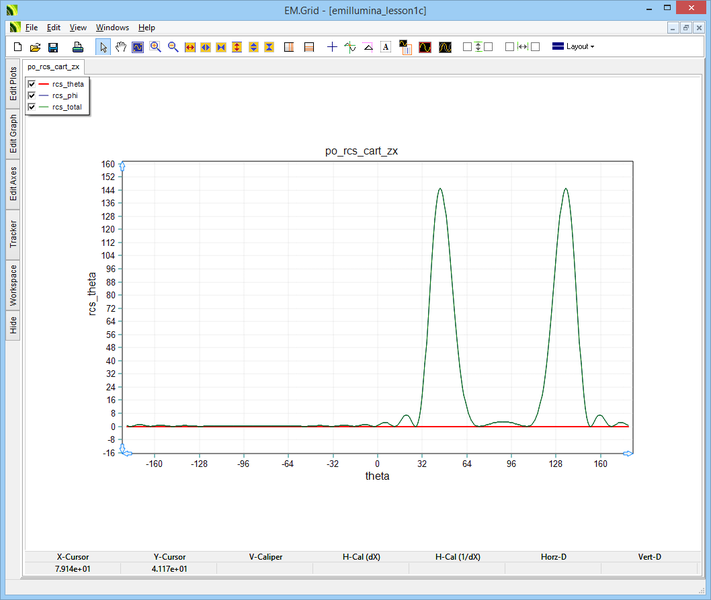Switch to the po_rcs_cart_zx tab

point(54,66)
